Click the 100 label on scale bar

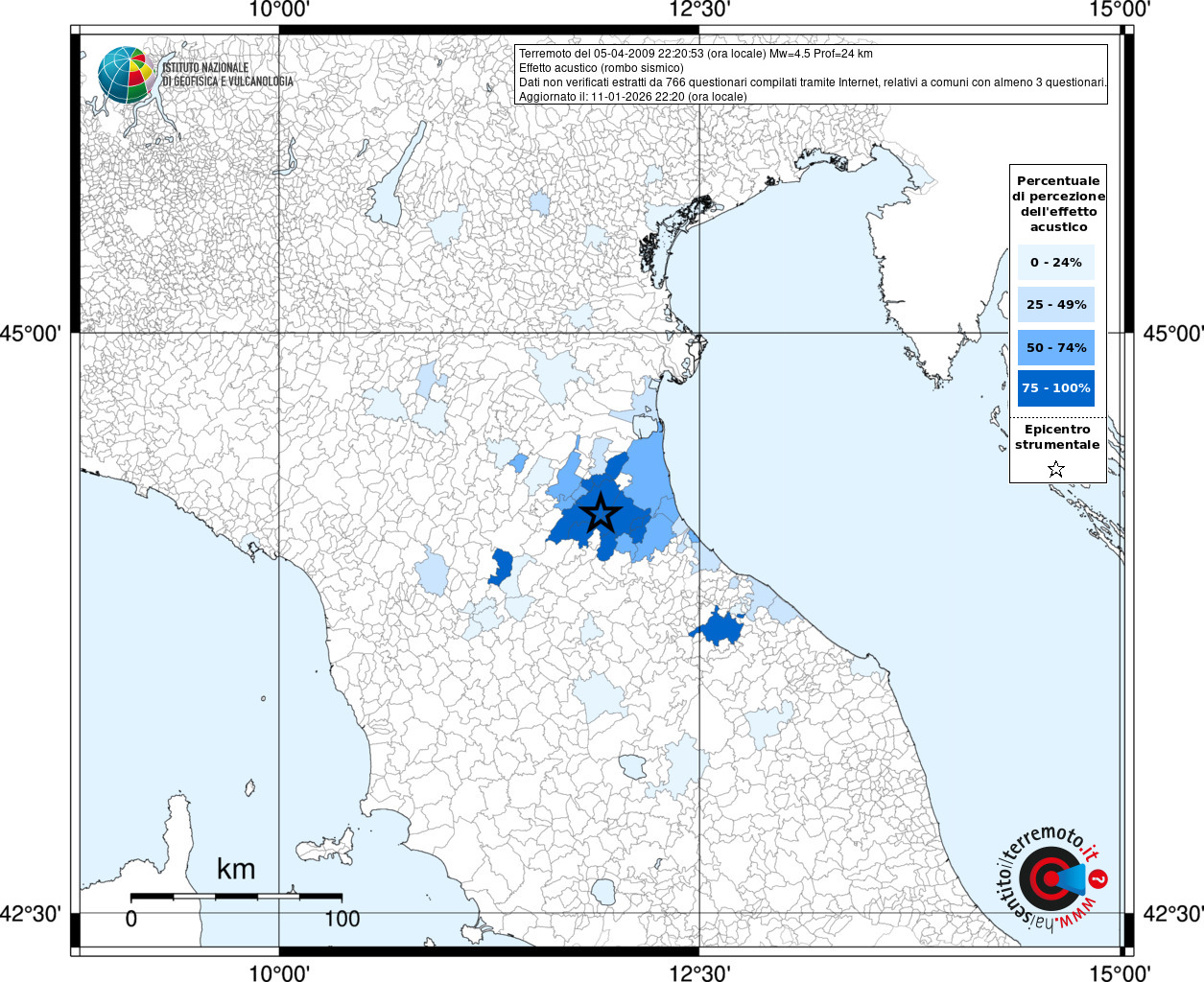[342, 919]
